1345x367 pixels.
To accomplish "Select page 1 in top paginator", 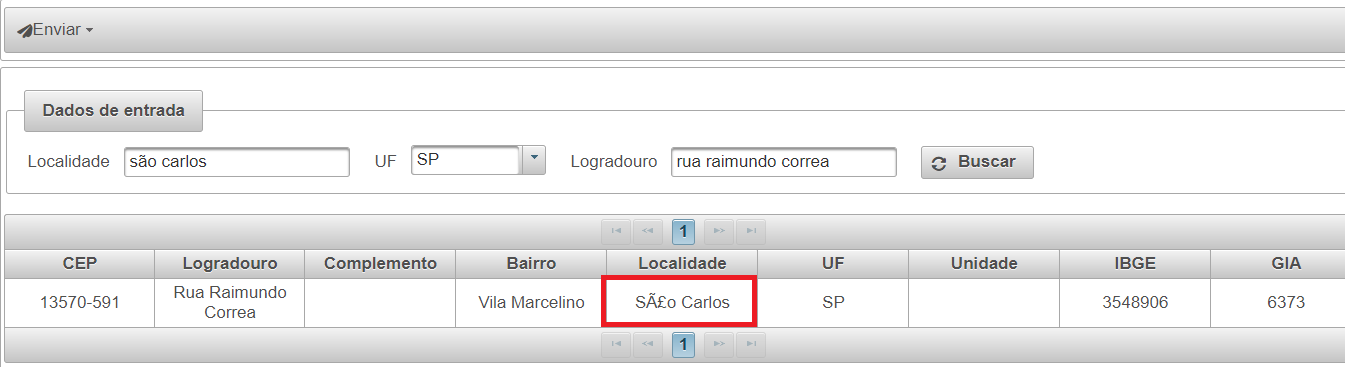I will 683,232.
